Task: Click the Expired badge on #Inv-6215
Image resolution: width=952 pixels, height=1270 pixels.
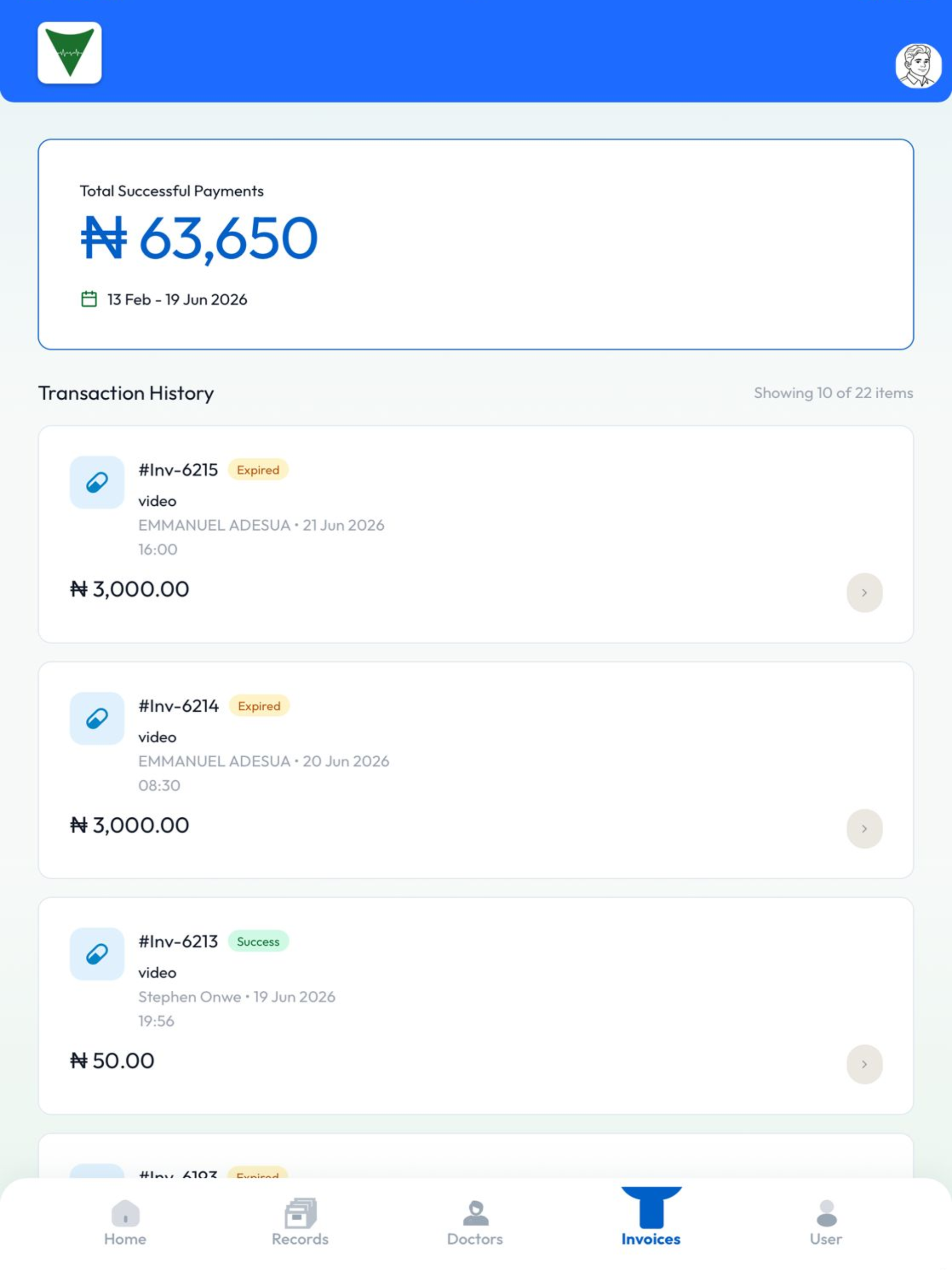Action: tap(258, 470)
